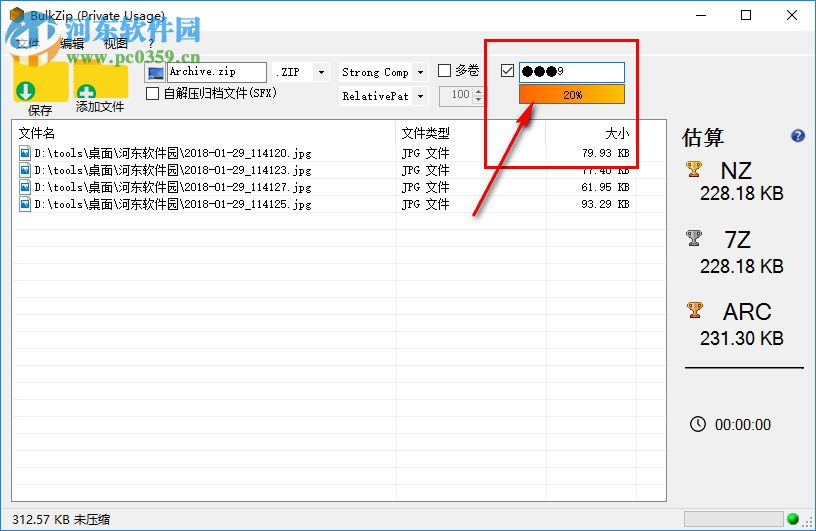
Task: Click the Archive.zip filename field
Action: tap(217, 72)
